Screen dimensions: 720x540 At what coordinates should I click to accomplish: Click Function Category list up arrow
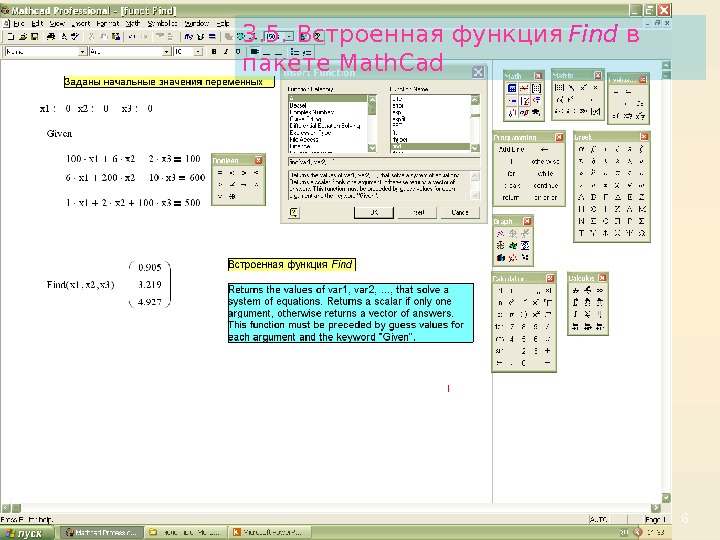tap(372, 99)
